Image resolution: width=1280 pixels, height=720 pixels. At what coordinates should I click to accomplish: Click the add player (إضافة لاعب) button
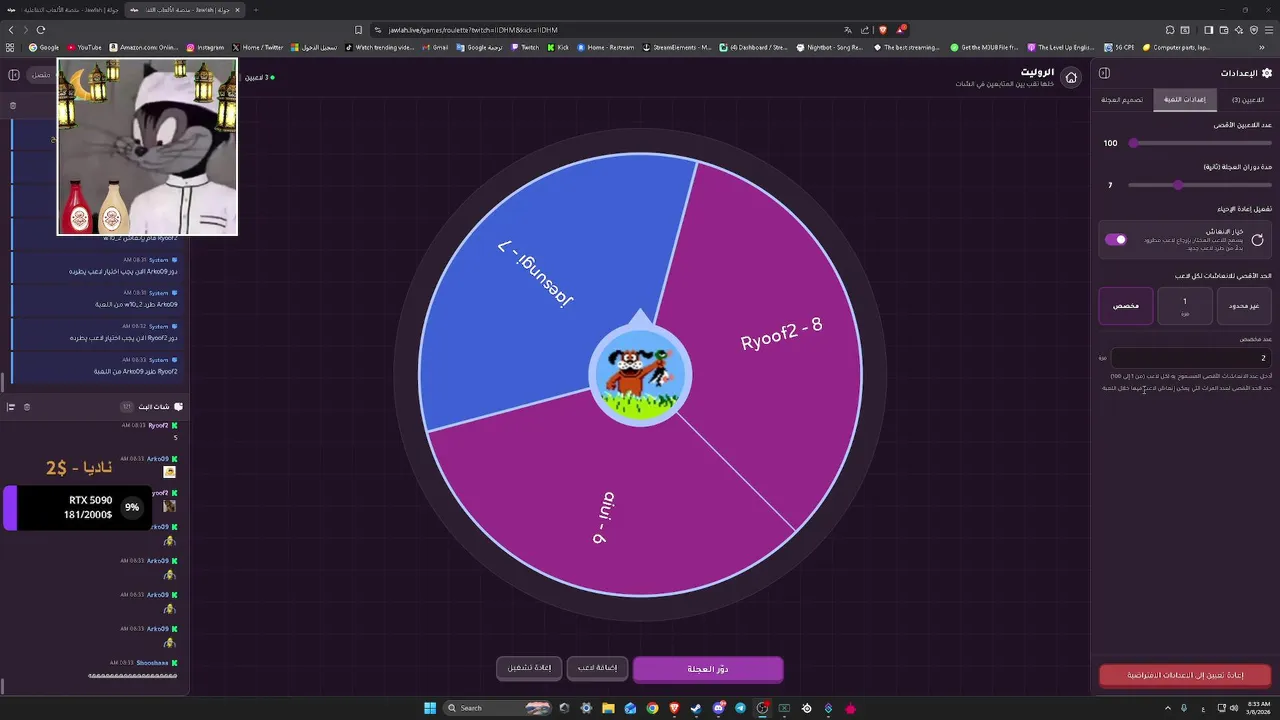click(x=597, y=668)
